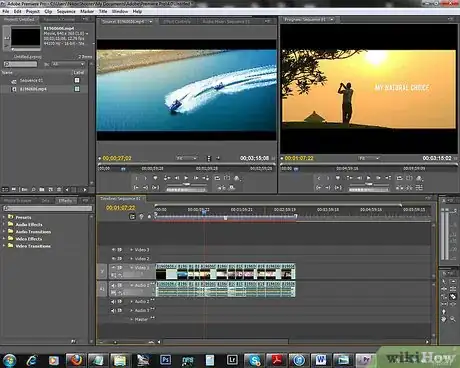Viewport: 460px width, 368px height.
Task: Click Insert button in Source monitor
Action: pyautogui.click(x=222, y=188)
